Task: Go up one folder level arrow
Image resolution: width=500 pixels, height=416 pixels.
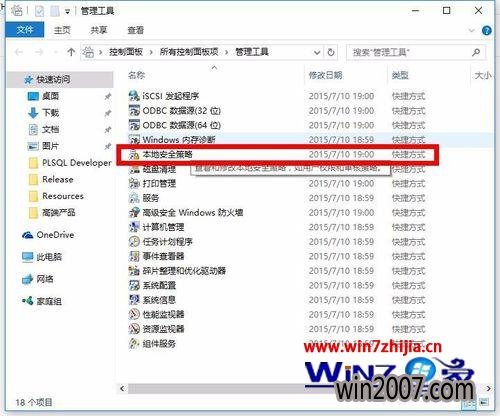Action: 71,52
